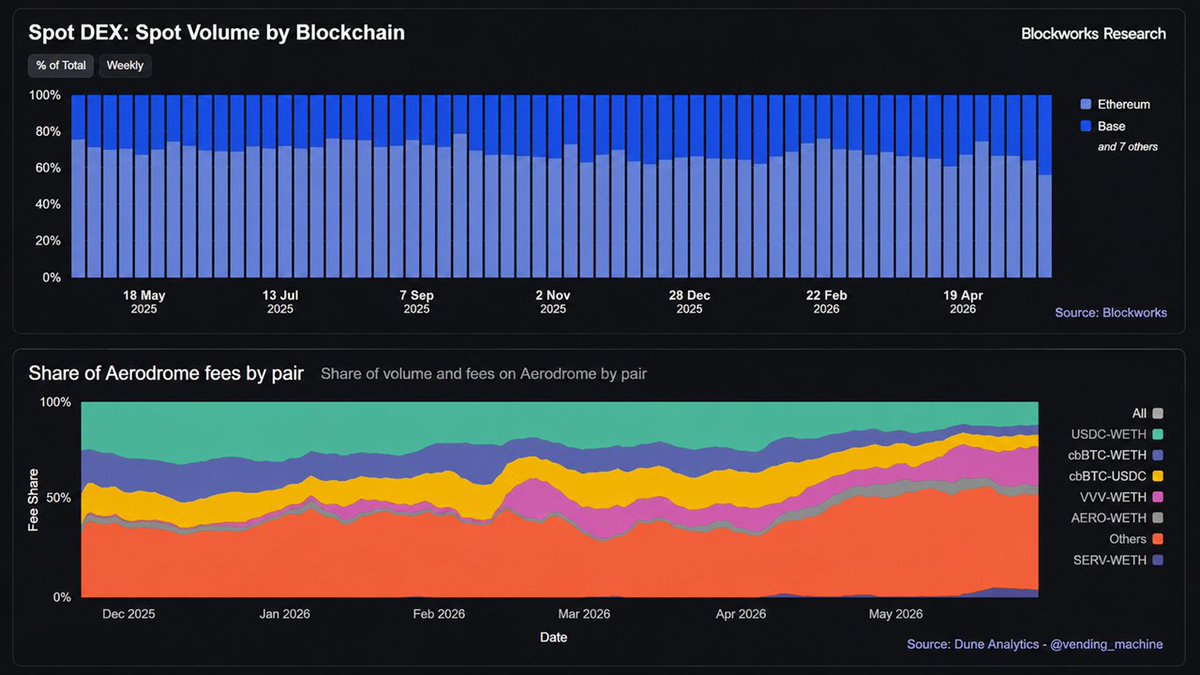
Task: Toggle the SERV-WETH legend entry
Action: pyautogui.click(x=1117, y=560)
